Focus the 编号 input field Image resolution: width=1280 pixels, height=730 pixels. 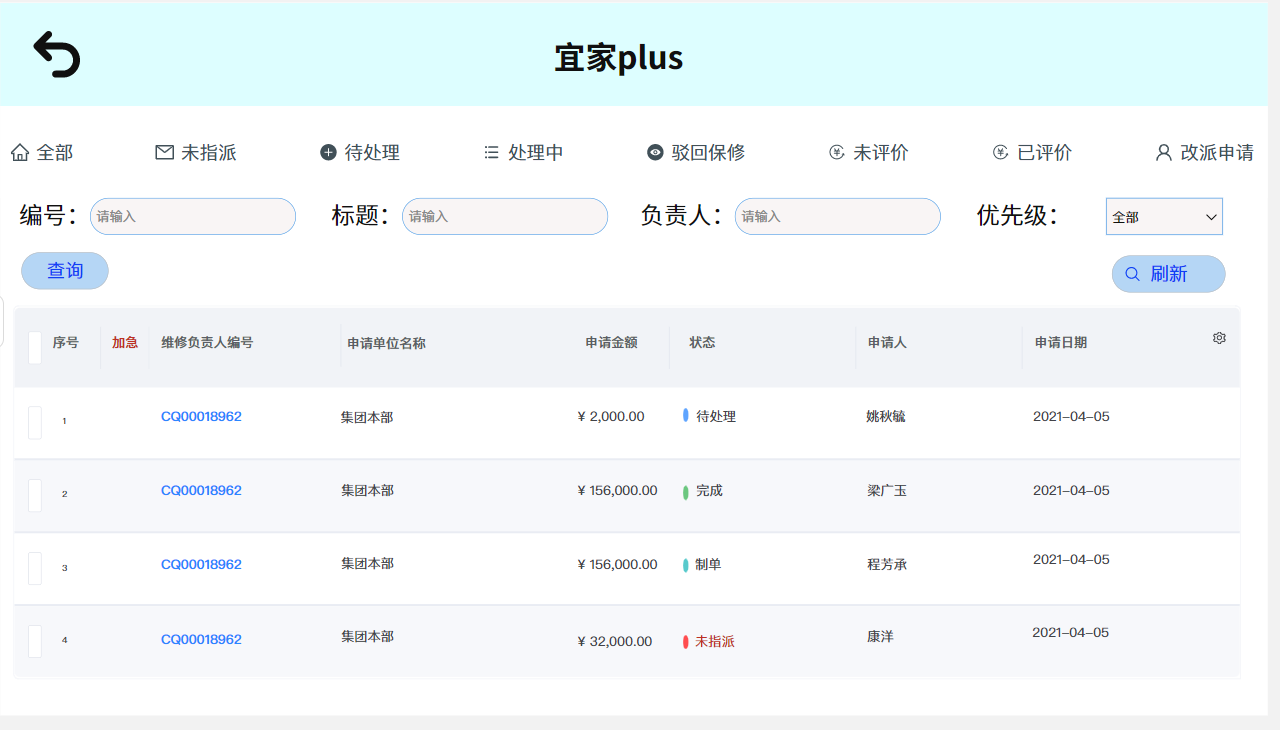(193, 216)
